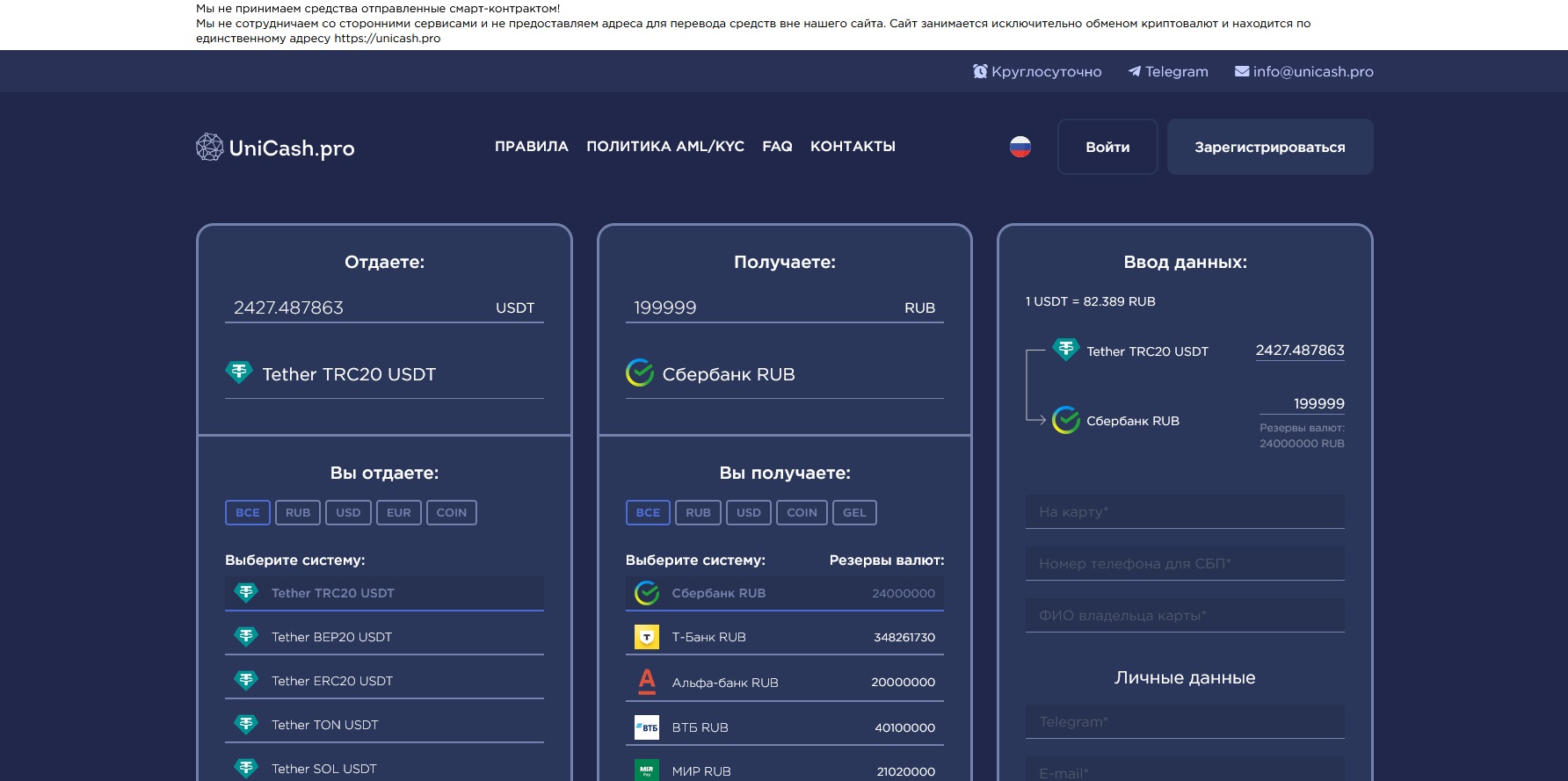Select ВСЕ filter under Вы получаете
The height and width of the screenshot is (781, 1568).
648,512
